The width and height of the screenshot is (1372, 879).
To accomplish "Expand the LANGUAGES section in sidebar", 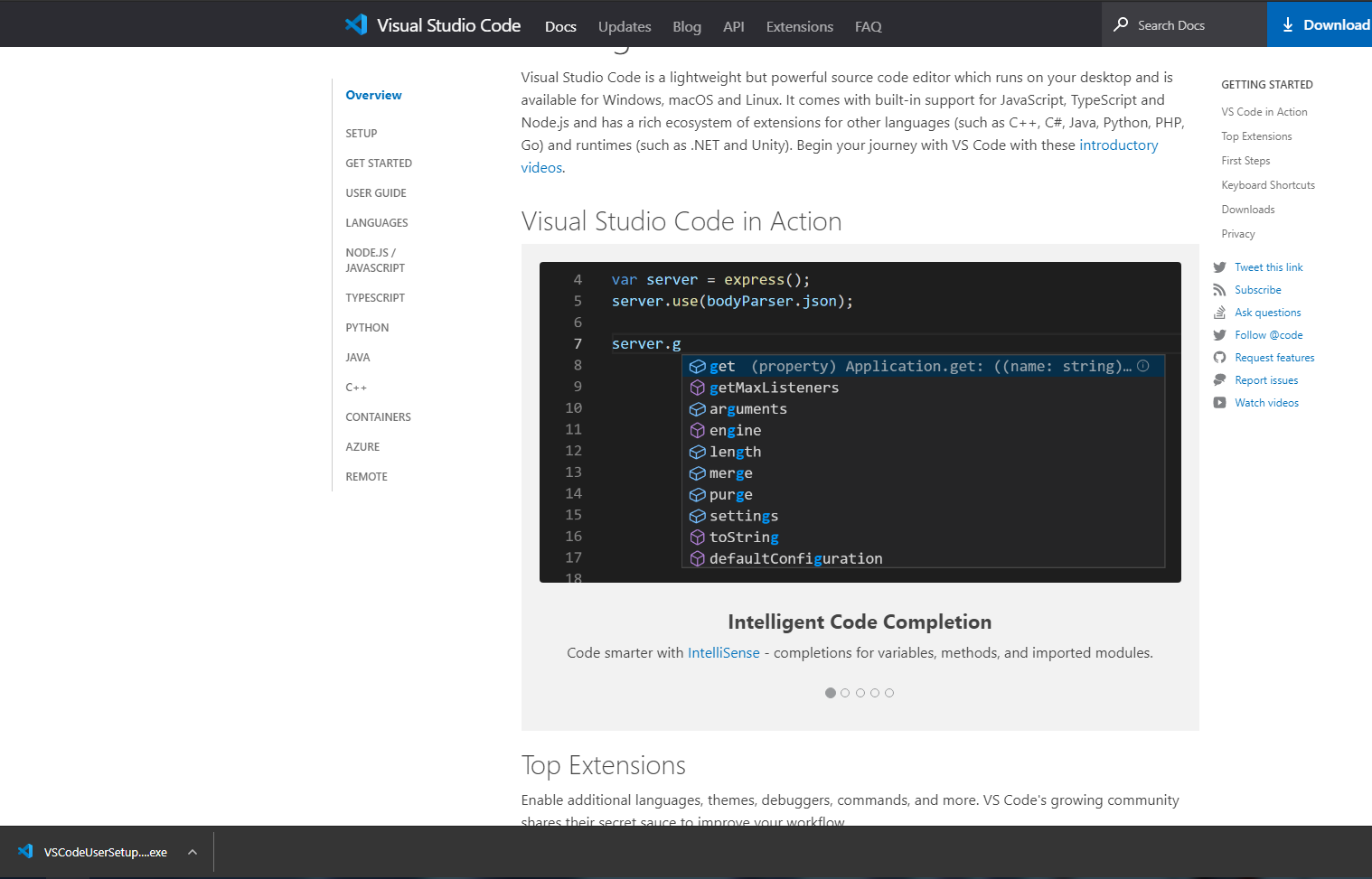I will [x=377, y=223].
